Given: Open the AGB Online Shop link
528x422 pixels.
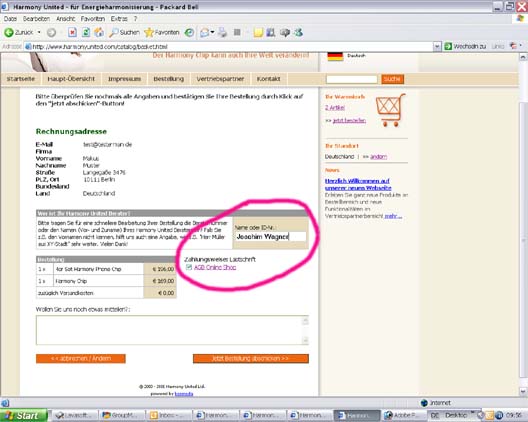Looking at the screenshot, I should point(215,267).
